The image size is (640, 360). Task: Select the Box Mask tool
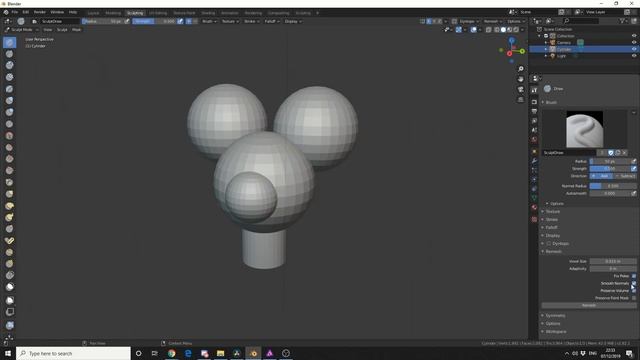9,300
